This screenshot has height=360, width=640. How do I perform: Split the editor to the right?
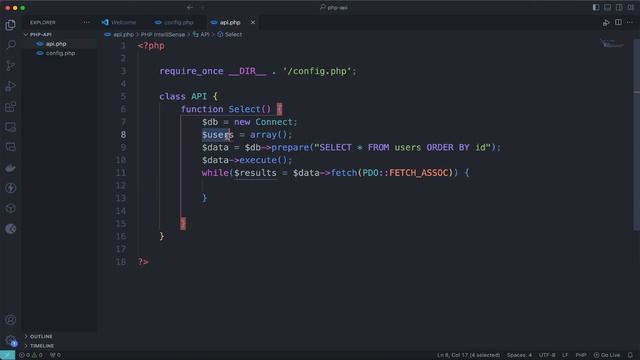click(x=618, y=22)
